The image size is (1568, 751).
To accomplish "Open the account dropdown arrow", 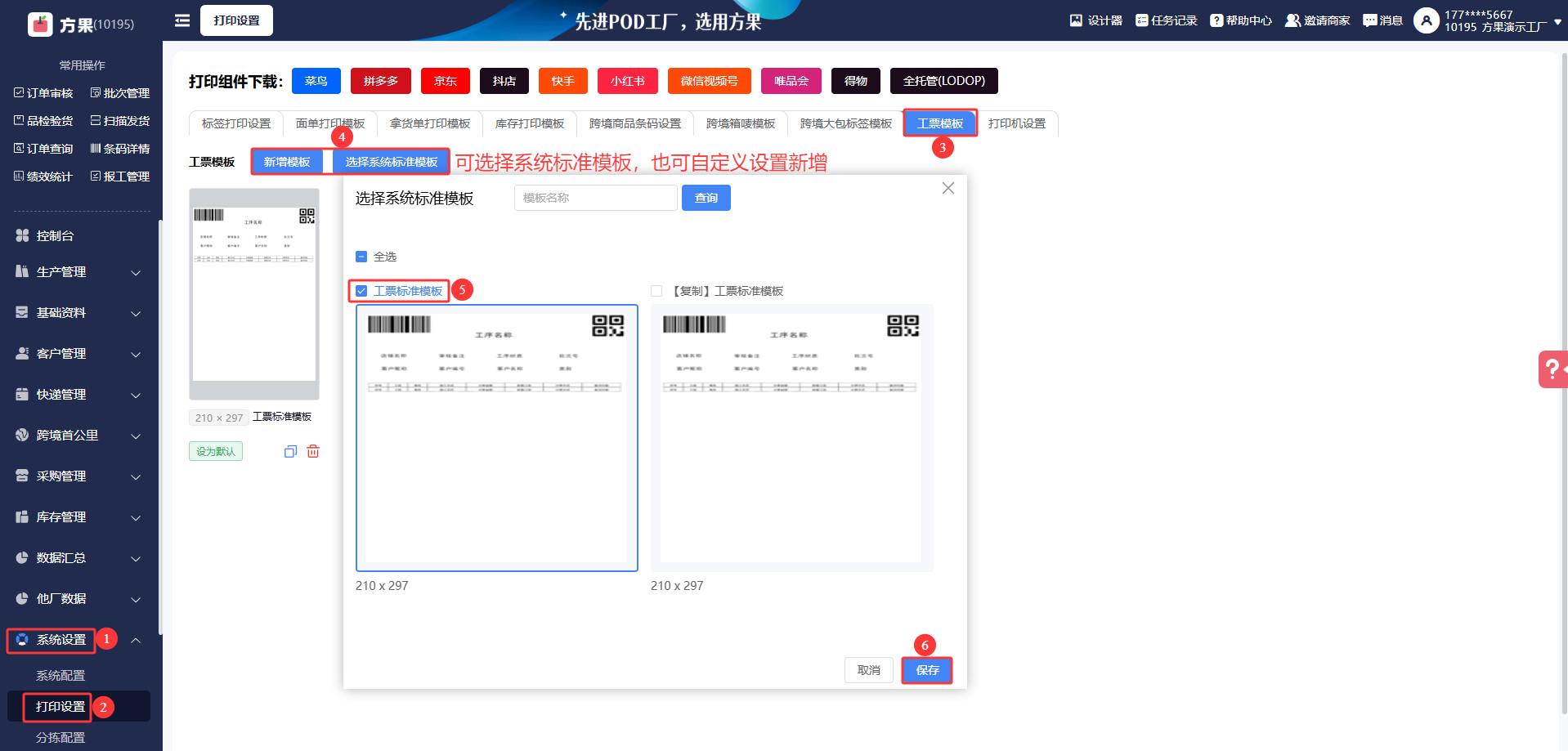I will click(x=1557, y=22).
